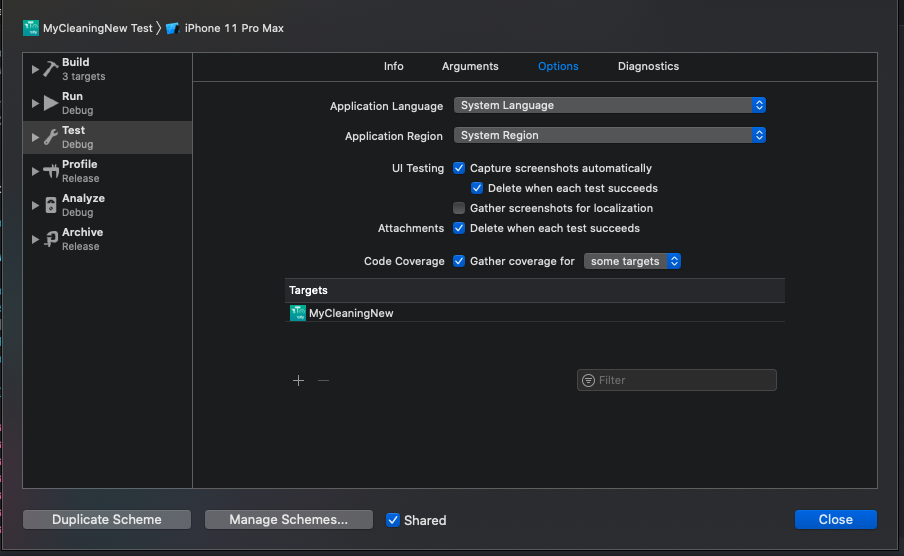Click the MyCleaningNew Test scheme icon
Screen dimensions: 904x556
[31, 28]
